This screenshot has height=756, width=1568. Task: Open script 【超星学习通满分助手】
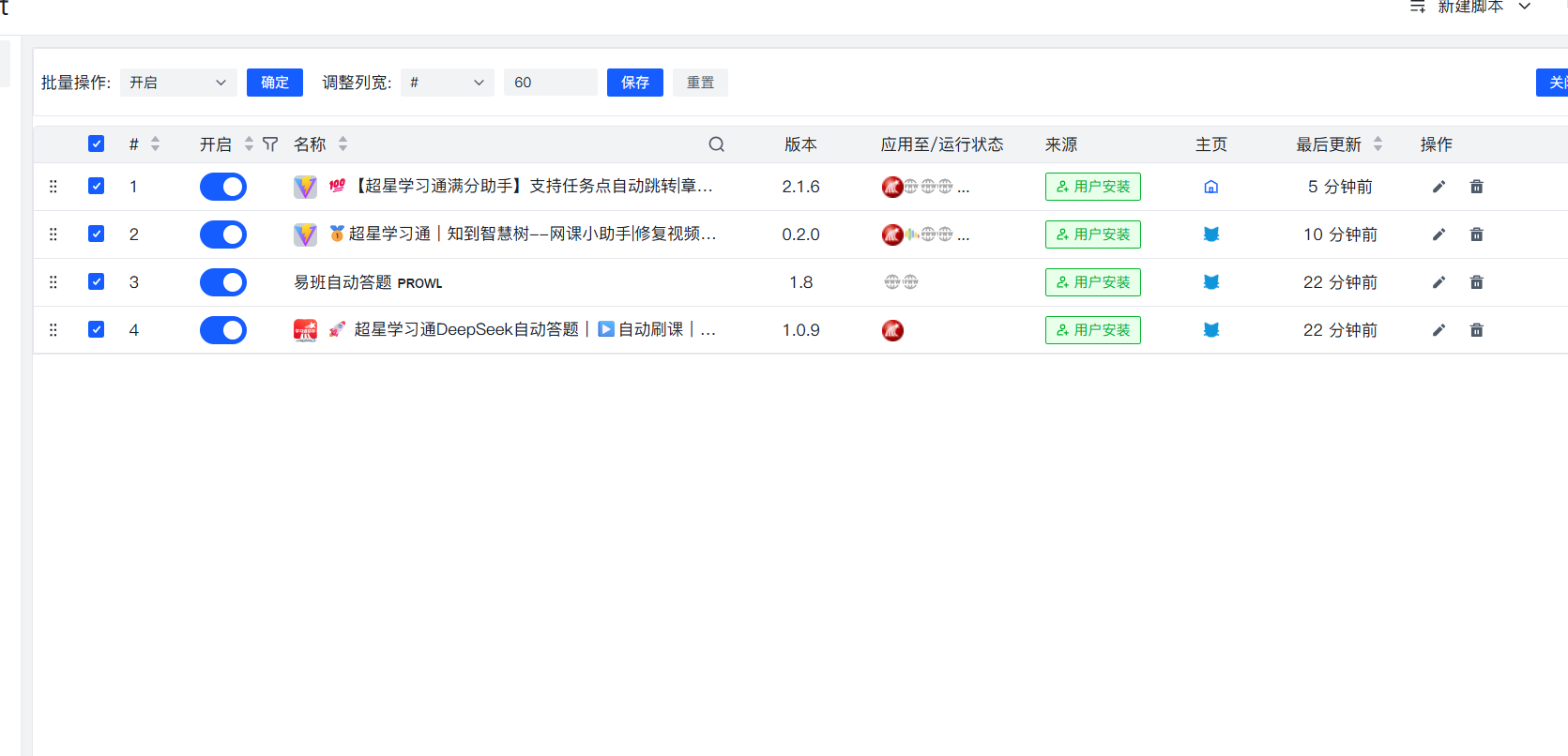(521, 187)
